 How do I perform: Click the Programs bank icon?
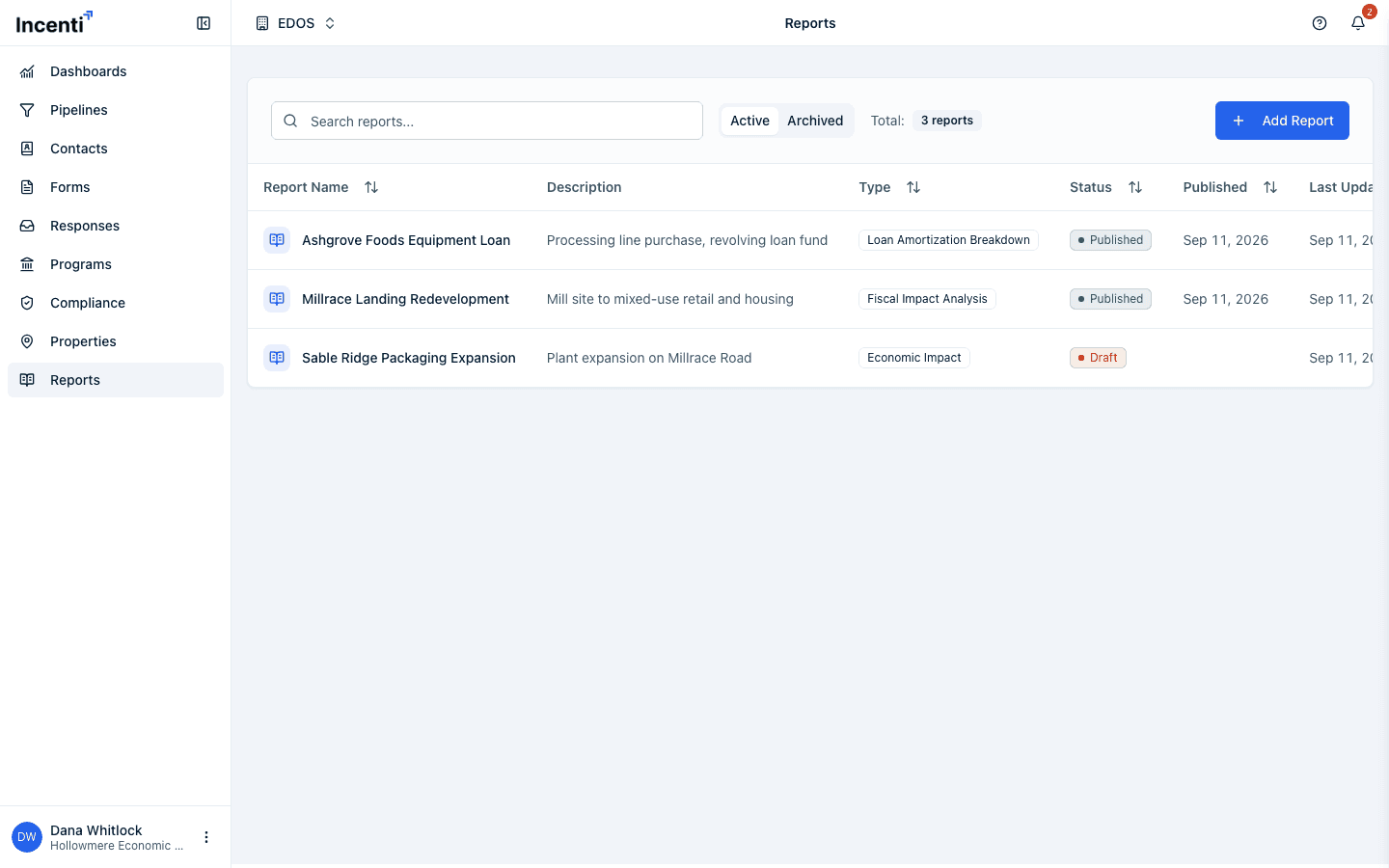(x=27, y=264)
